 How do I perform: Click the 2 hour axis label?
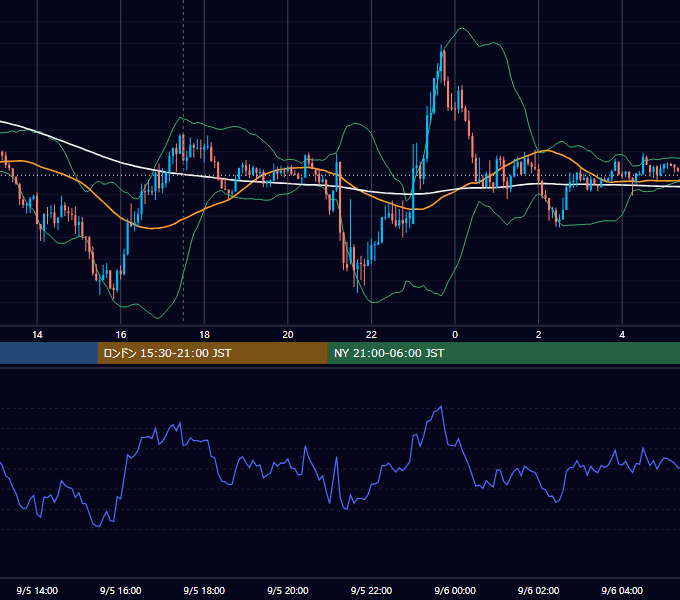pyautogui.click(x=539, y=335)
